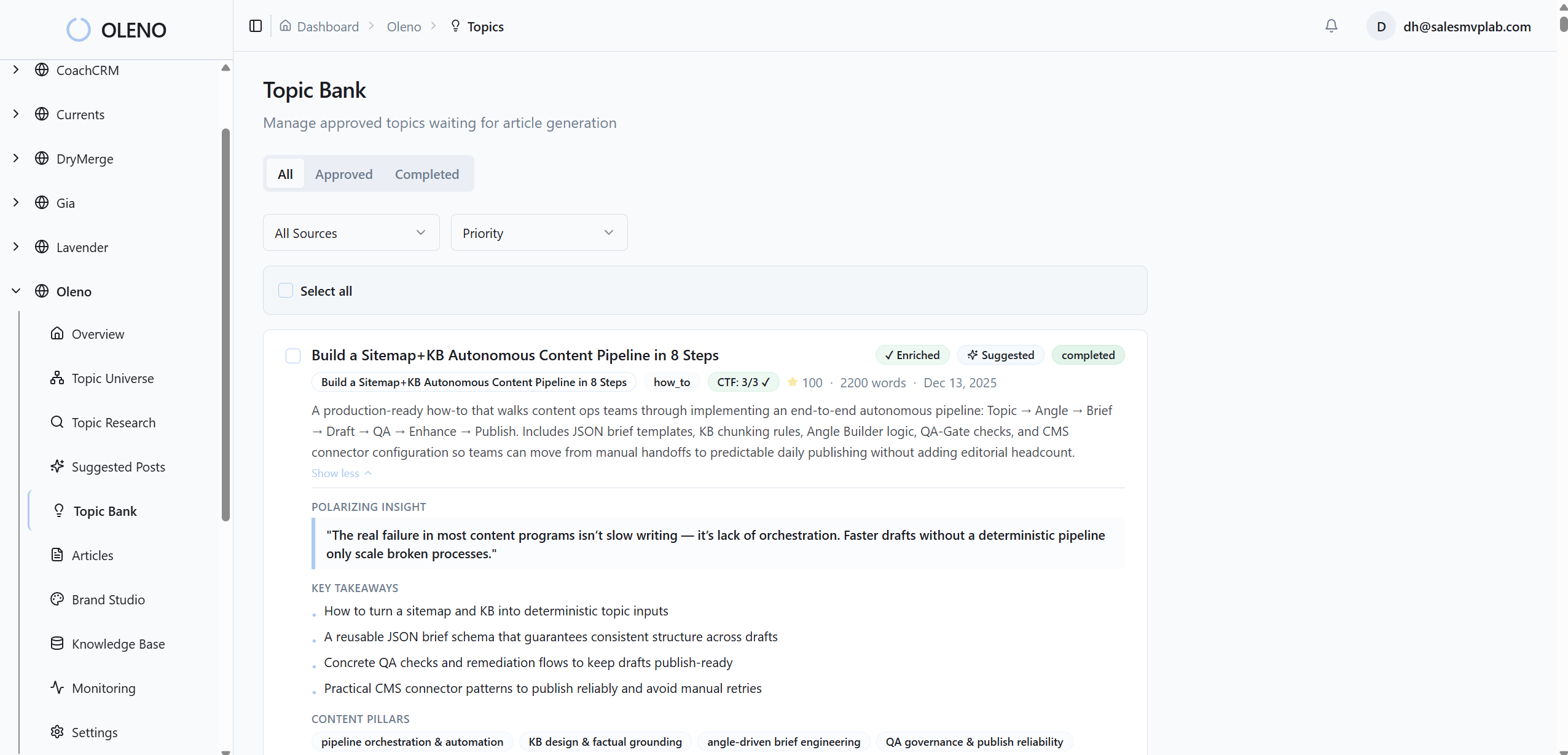
Task: Open the notifications bell
Action: click(1331, 26)
